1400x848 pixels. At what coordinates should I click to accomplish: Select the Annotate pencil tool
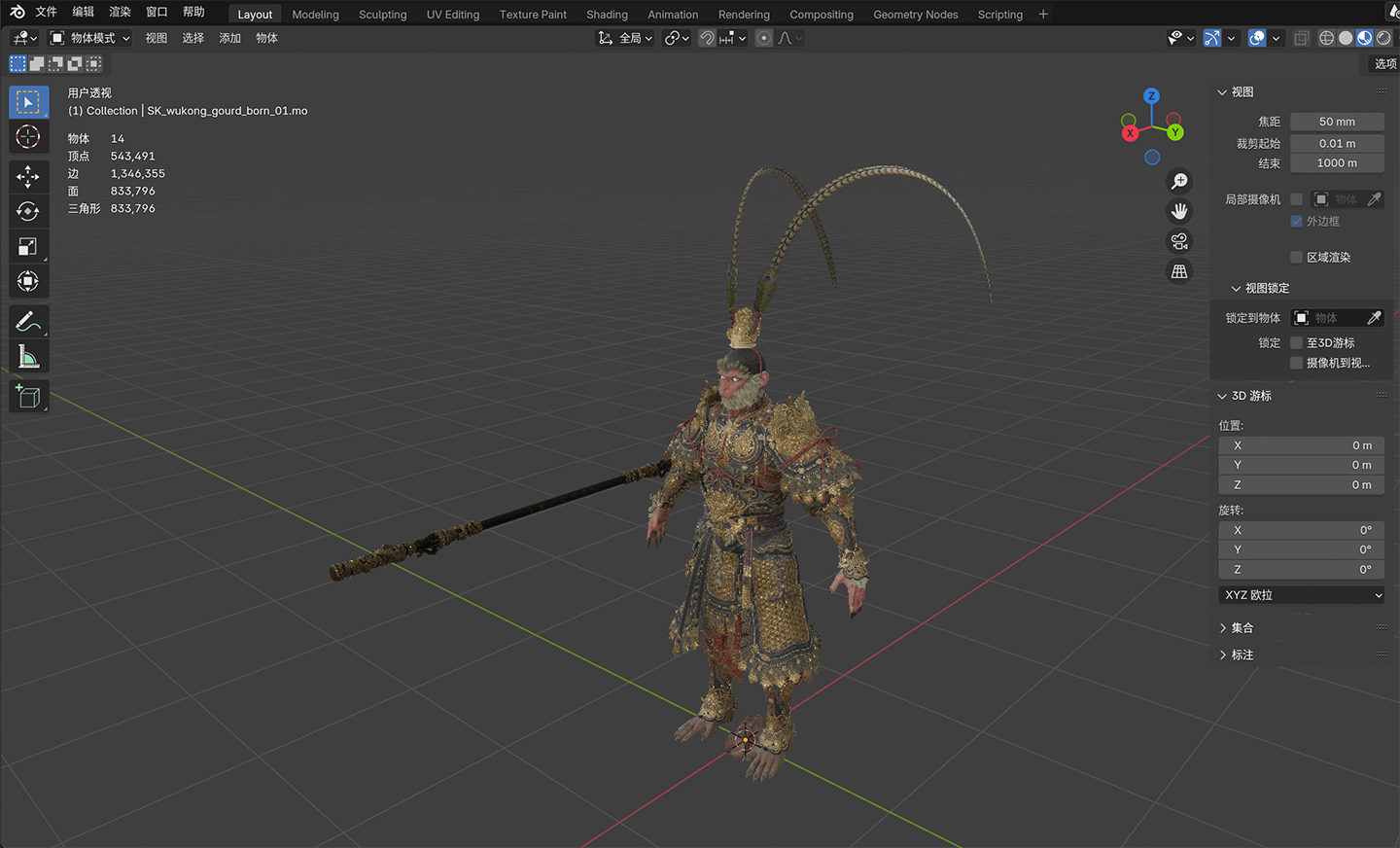(28, 321)
